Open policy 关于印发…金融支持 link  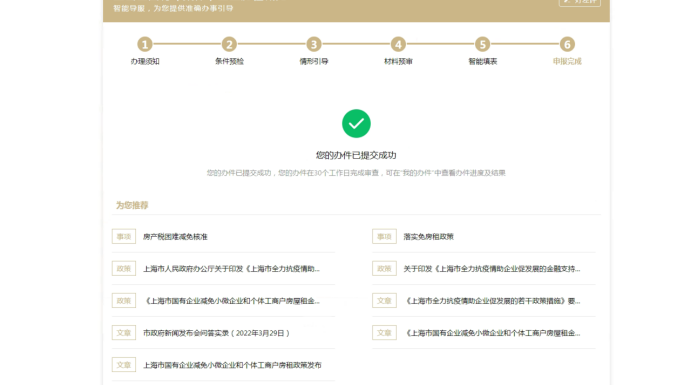click(492, 269)
